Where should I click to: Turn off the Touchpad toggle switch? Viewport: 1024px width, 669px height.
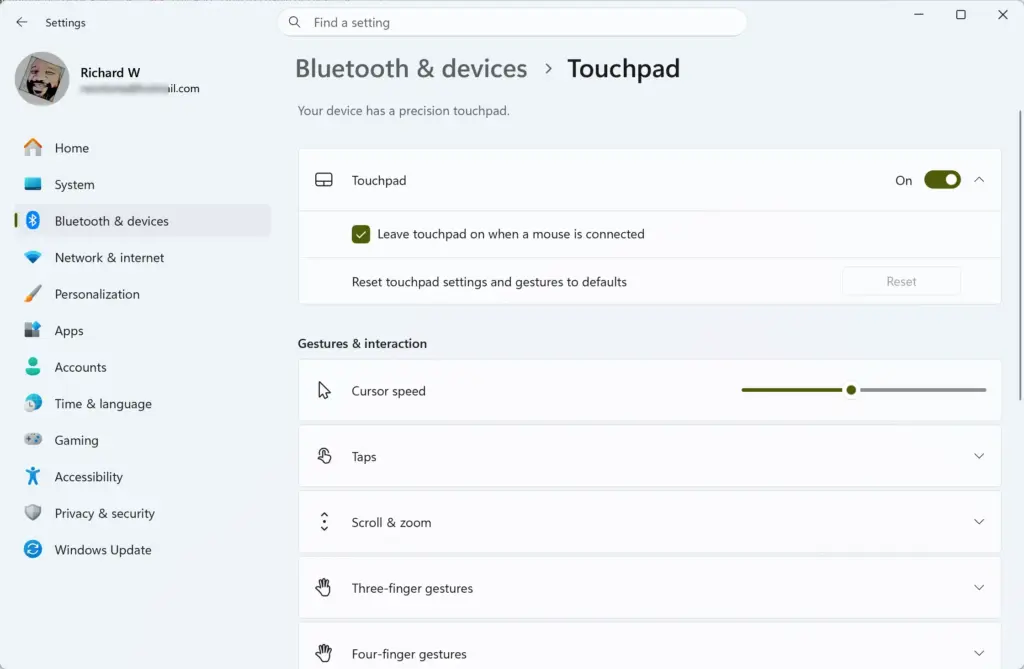[942, 180]
